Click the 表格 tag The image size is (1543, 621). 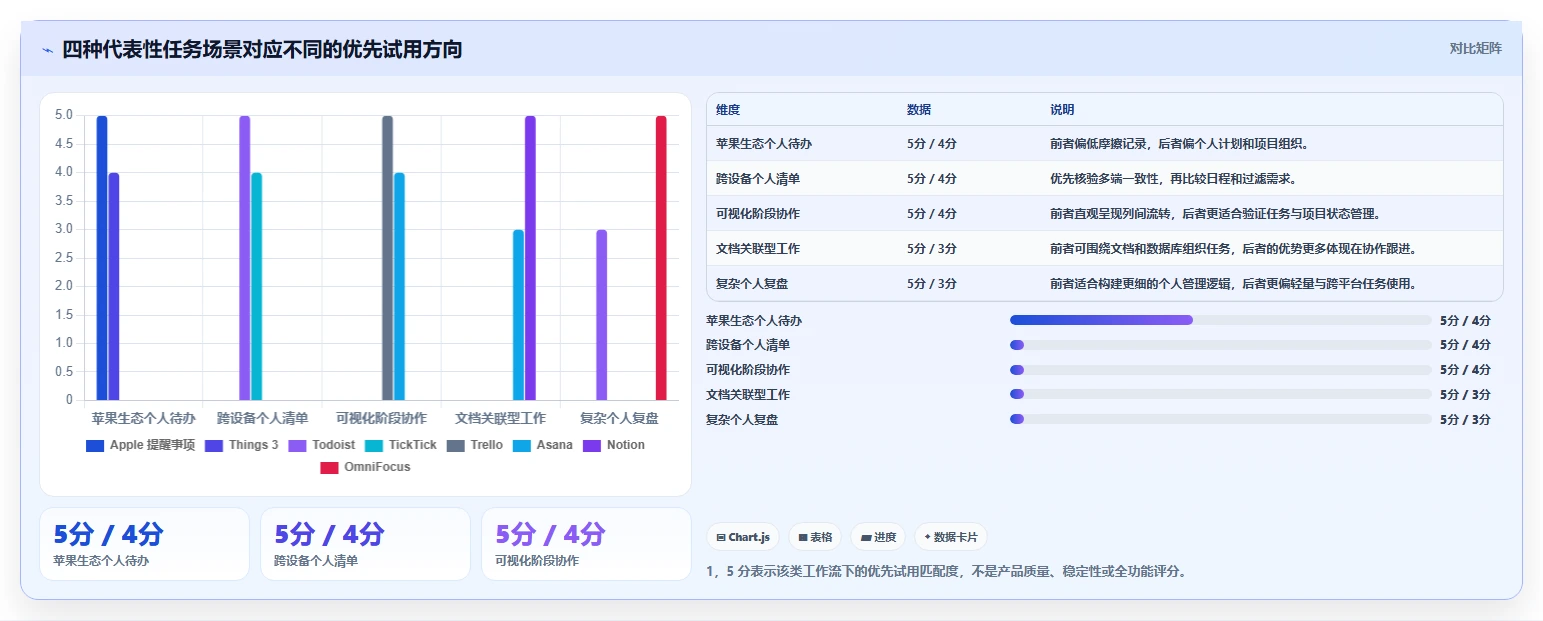click(815, 537)
